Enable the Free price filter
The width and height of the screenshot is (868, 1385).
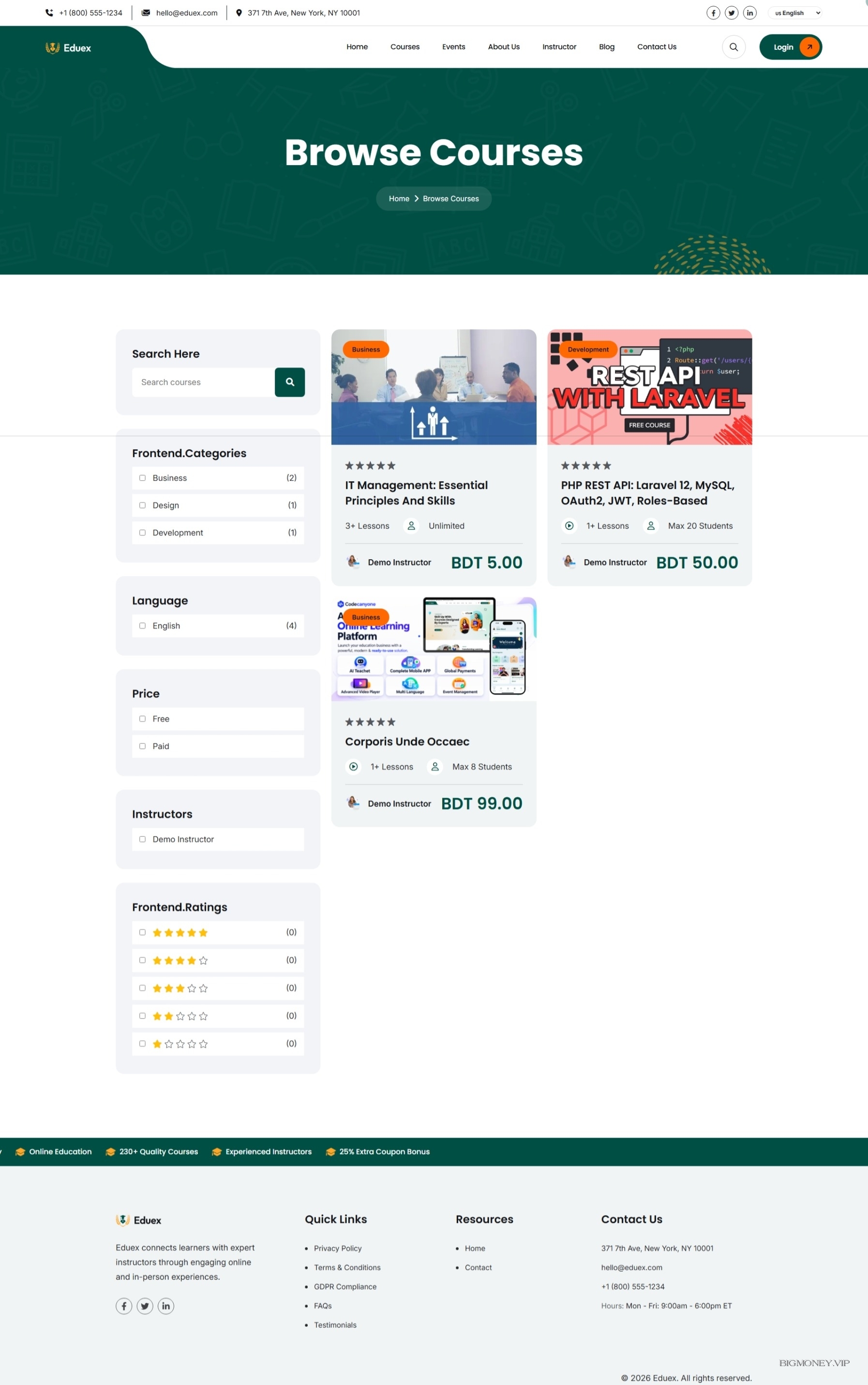(x=142, y=718)
